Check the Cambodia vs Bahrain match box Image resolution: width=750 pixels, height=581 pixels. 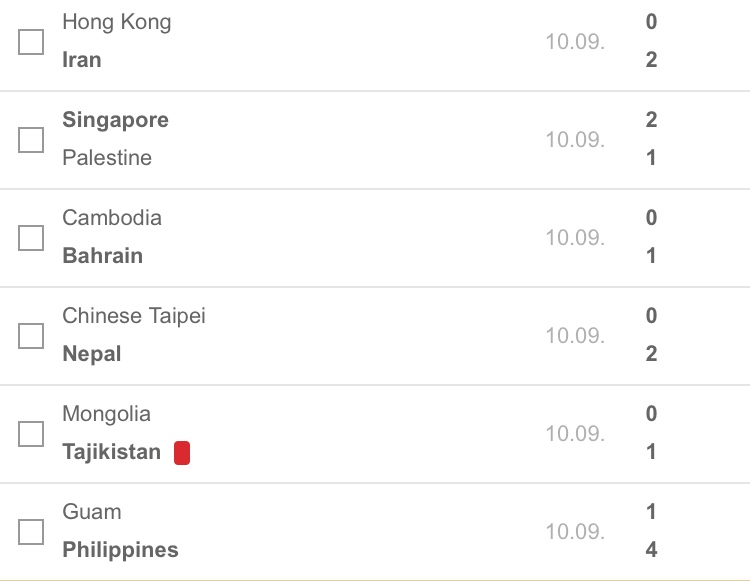[x=31, y=238]
